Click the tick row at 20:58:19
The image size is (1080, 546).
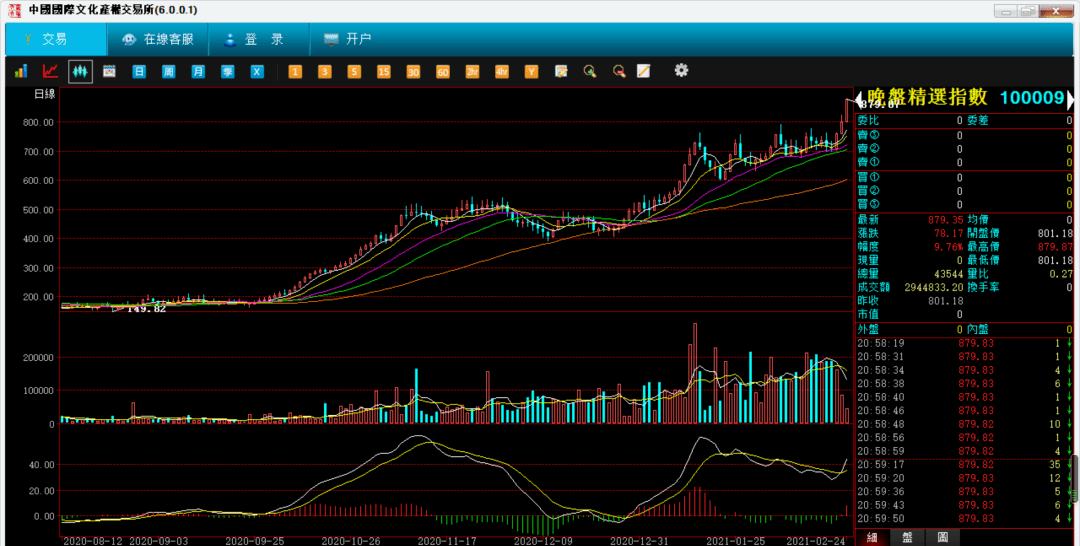(x=964, y=343)
